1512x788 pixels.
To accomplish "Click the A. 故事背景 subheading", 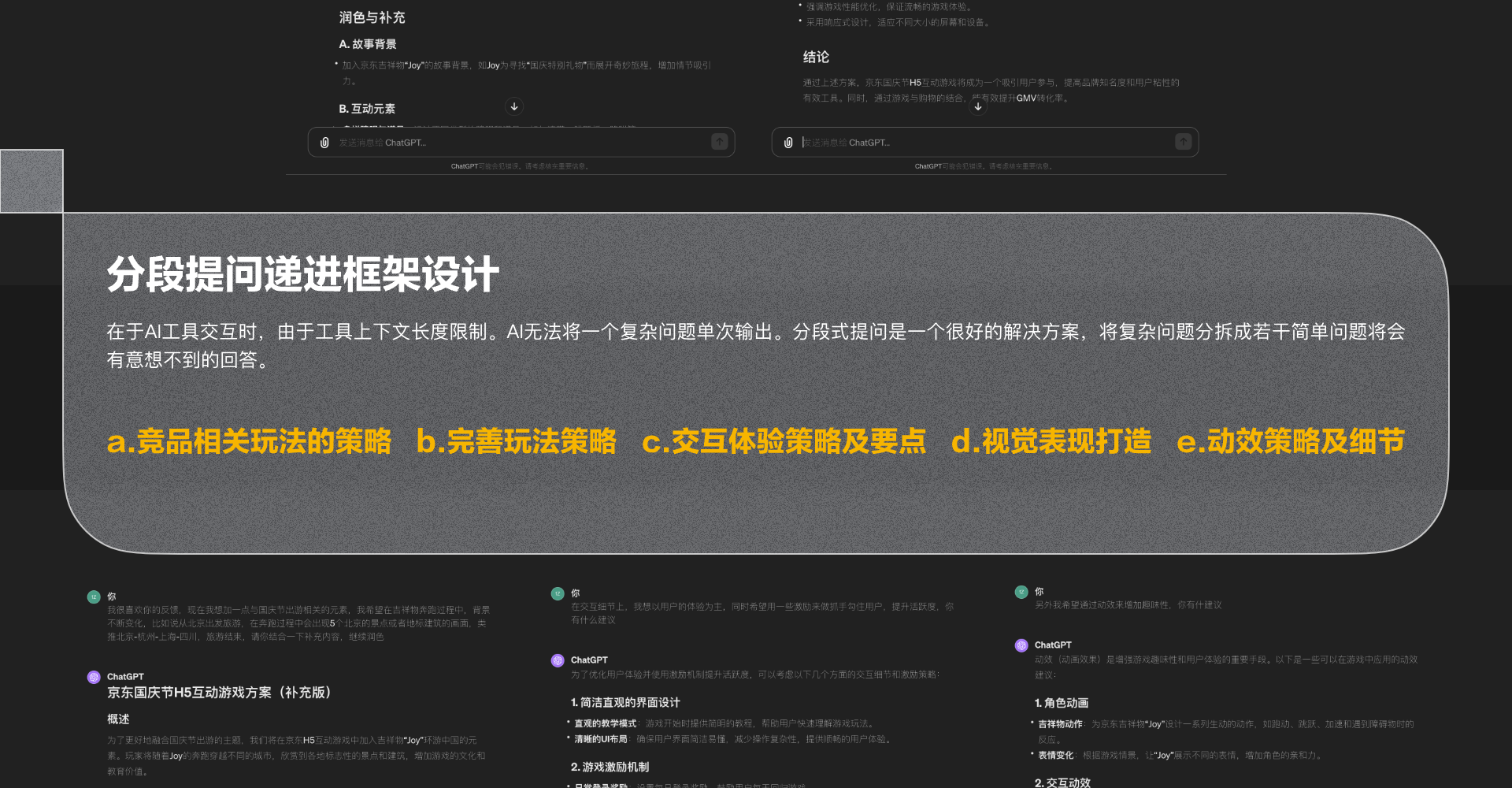I will 368,44.
